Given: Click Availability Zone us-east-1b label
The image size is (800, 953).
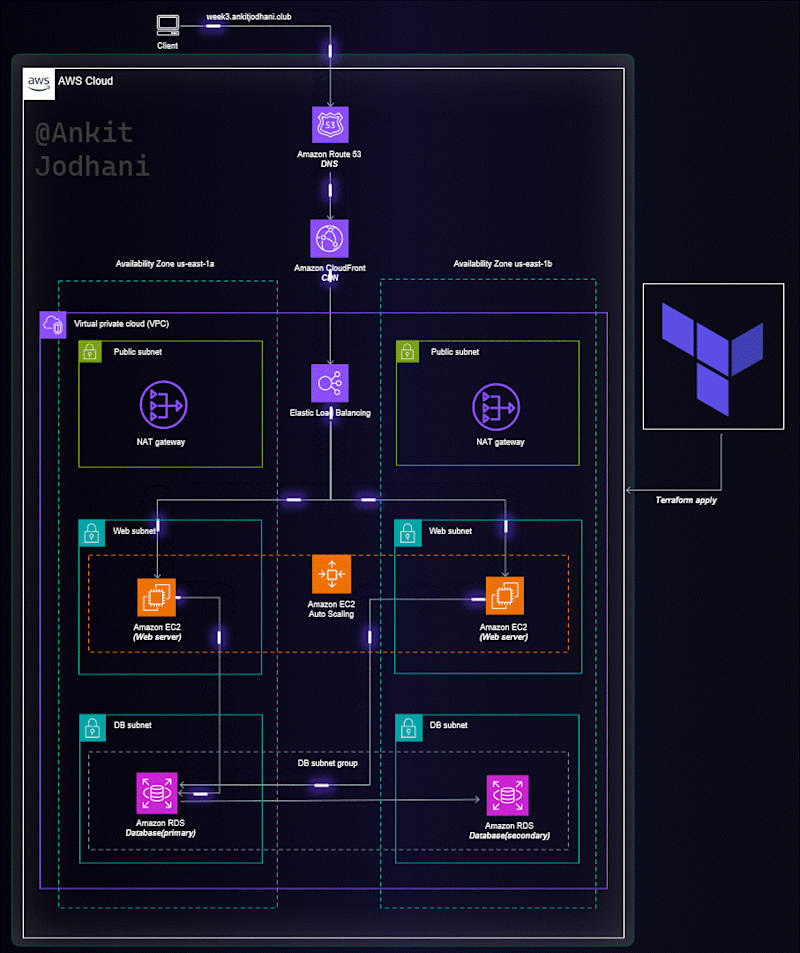Looking at the screenshot, I should tap(503, 264).
